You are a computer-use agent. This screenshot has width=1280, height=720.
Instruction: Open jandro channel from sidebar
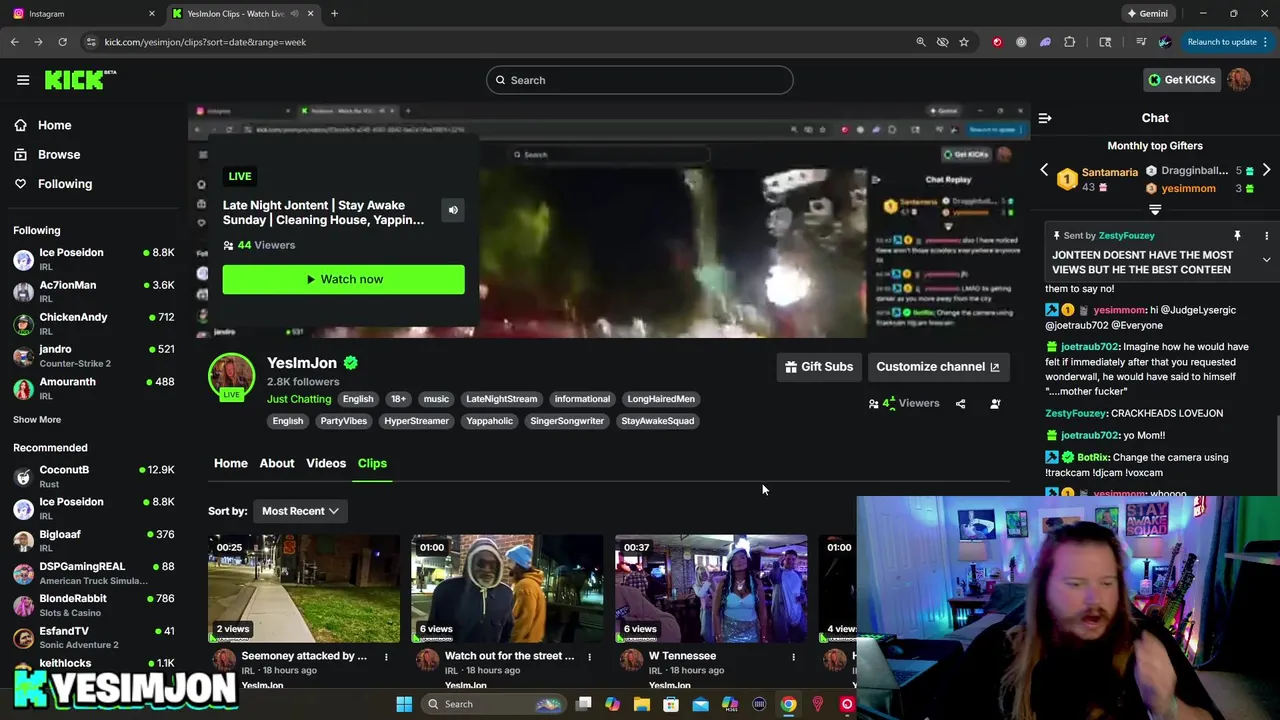[94, 356]
